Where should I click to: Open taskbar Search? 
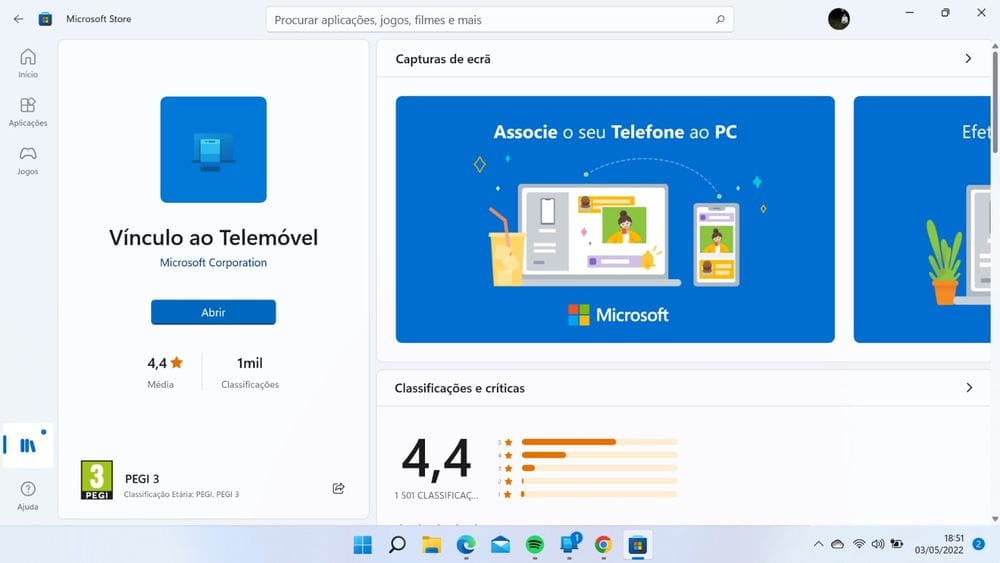pos(397,545)
